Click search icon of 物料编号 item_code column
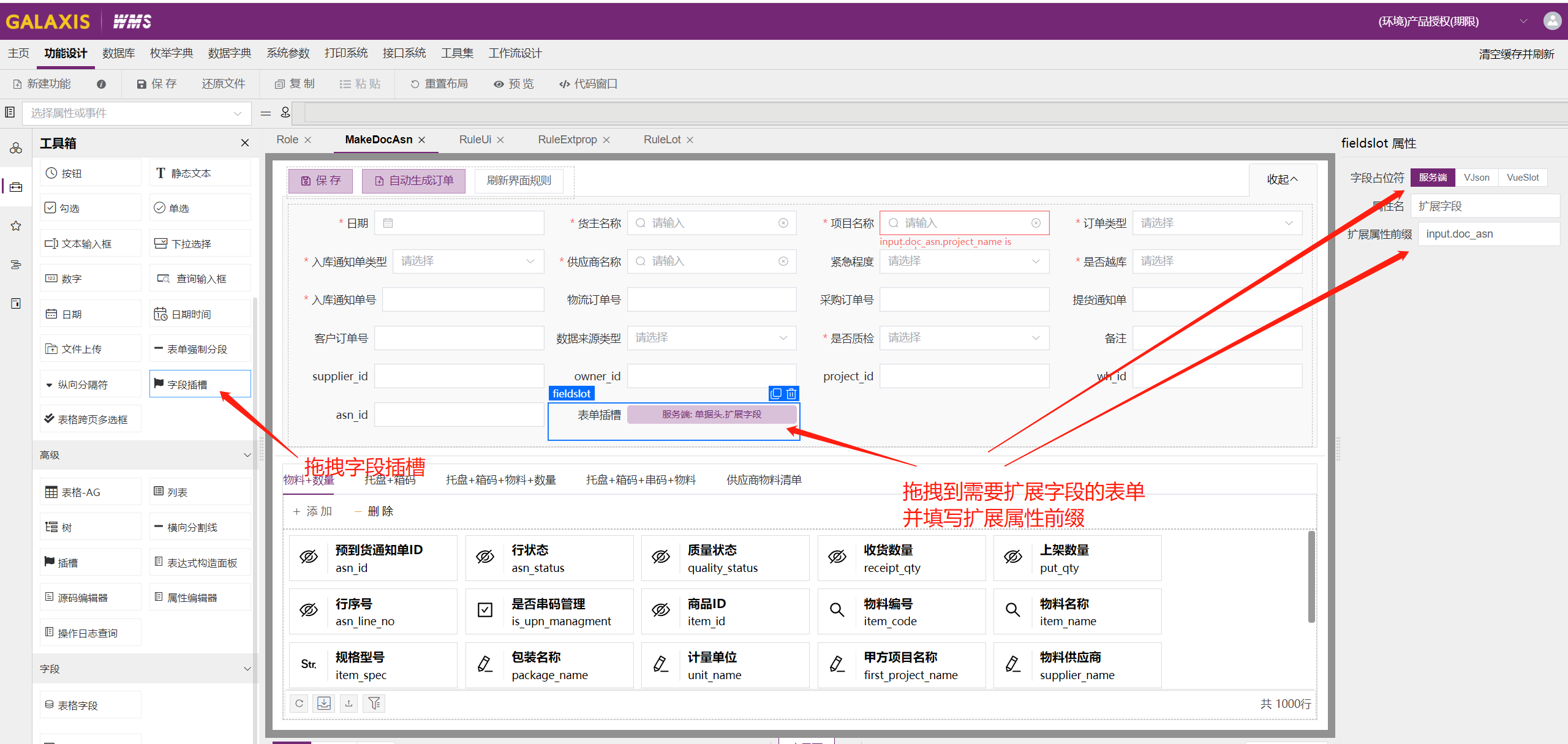Viewport: 1568px width, 744px height. click(837, 610)
